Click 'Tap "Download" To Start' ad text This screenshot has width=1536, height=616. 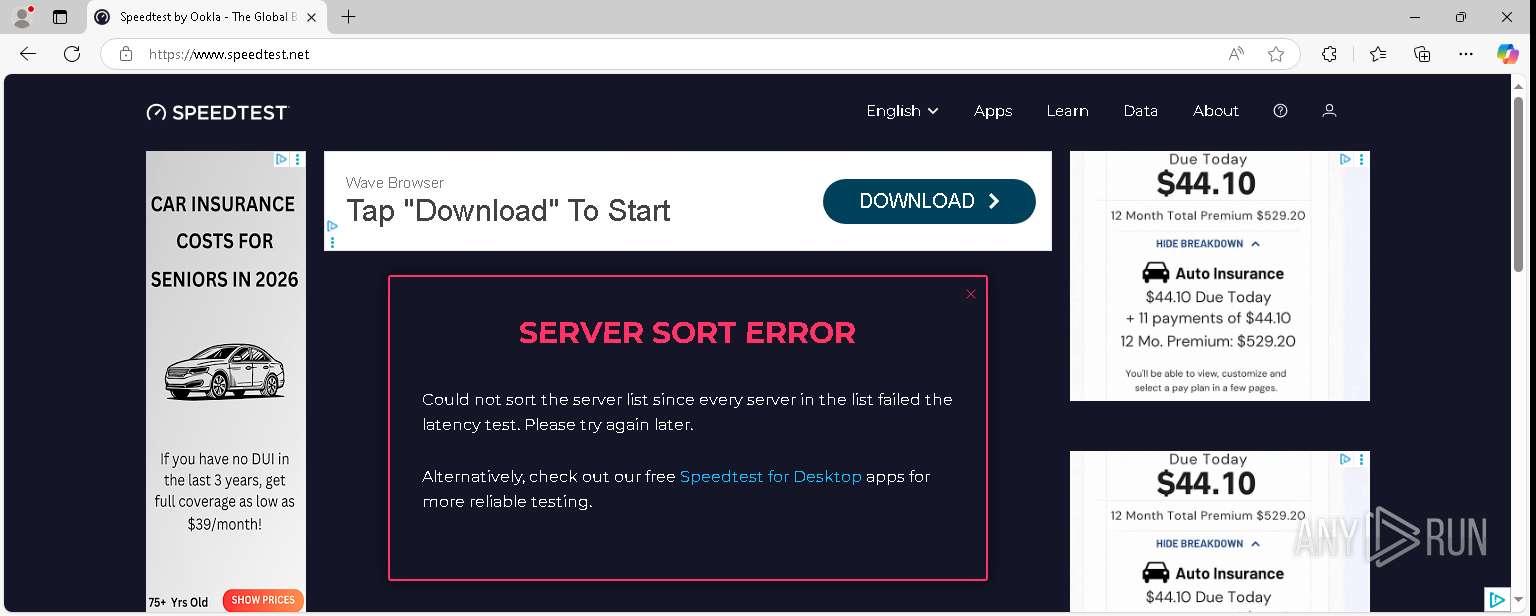508,211
